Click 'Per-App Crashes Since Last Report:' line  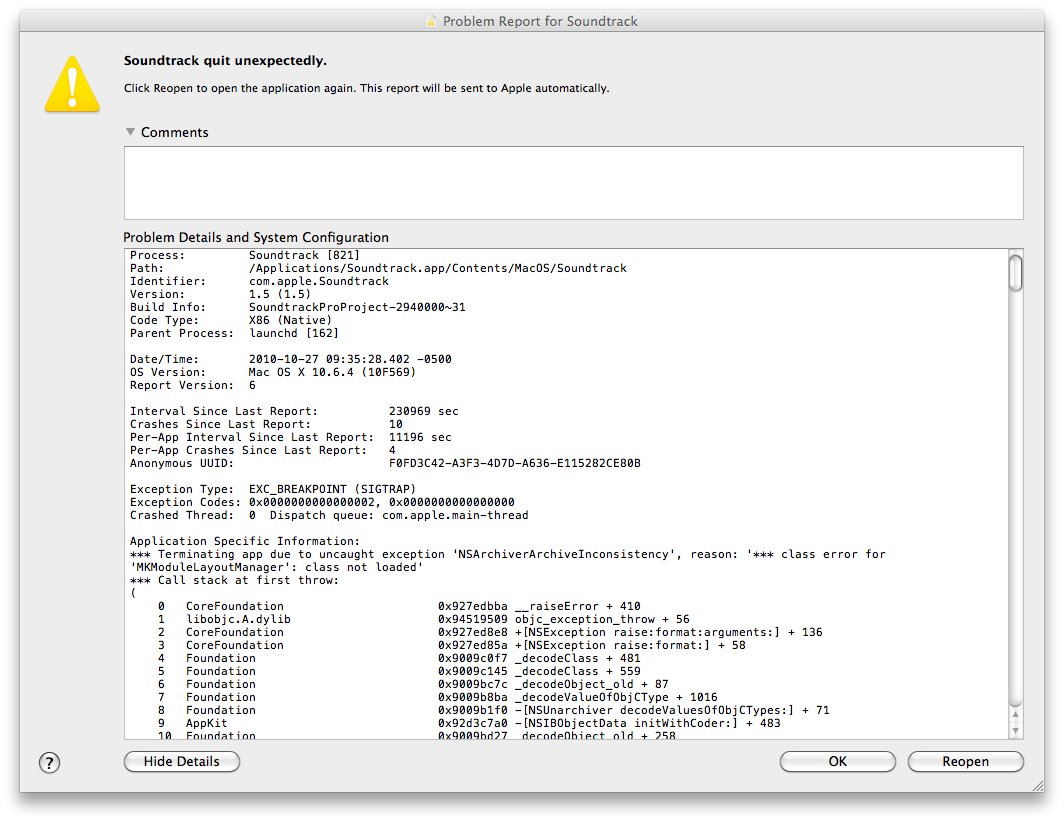(x=263, y=450)
